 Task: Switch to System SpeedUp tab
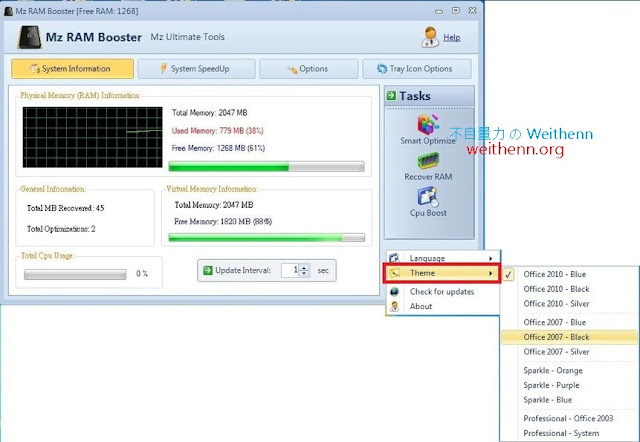pyautogui.click(x=196, y=69)
